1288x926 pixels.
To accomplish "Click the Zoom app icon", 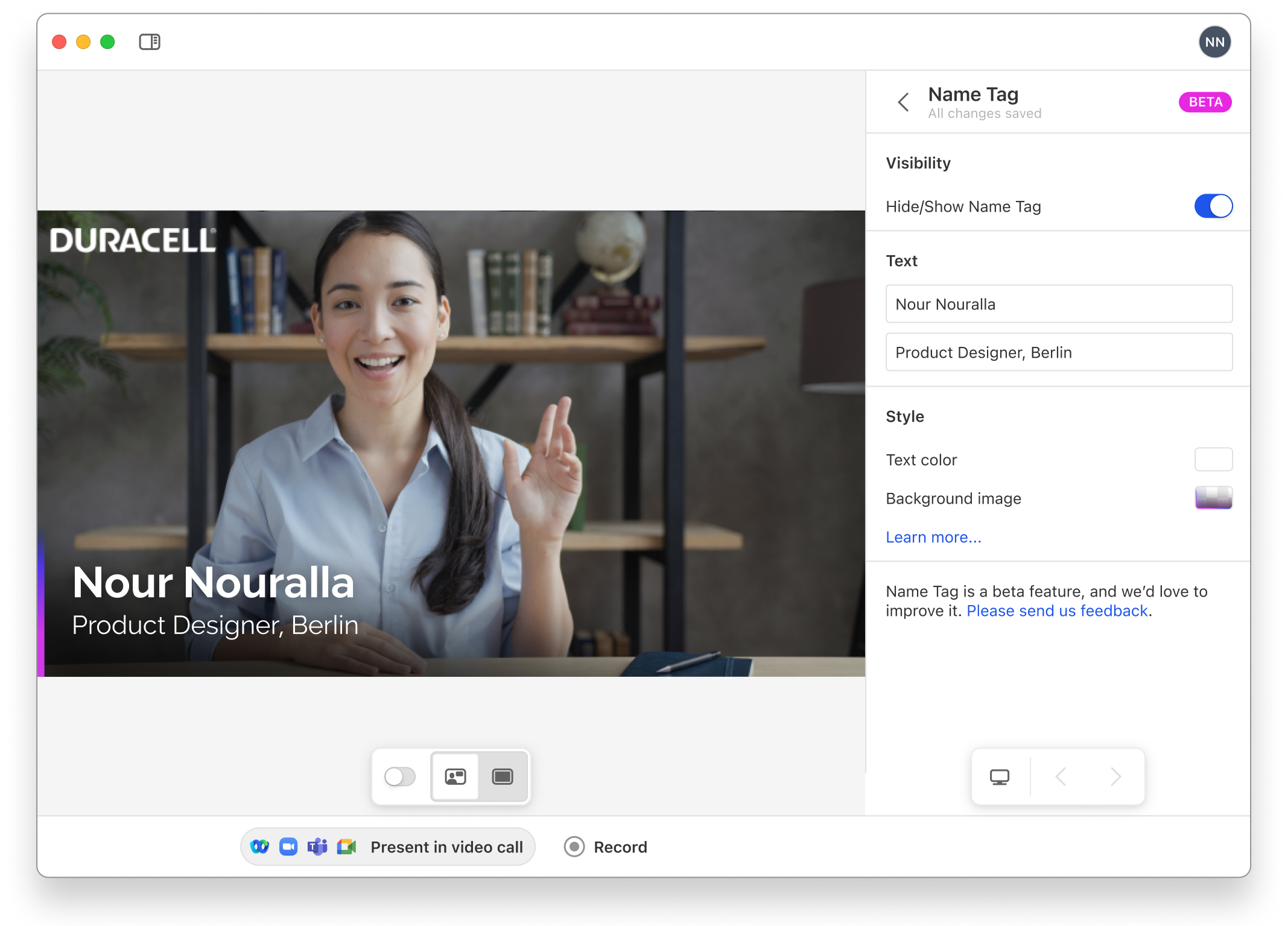I will [288, 847].
